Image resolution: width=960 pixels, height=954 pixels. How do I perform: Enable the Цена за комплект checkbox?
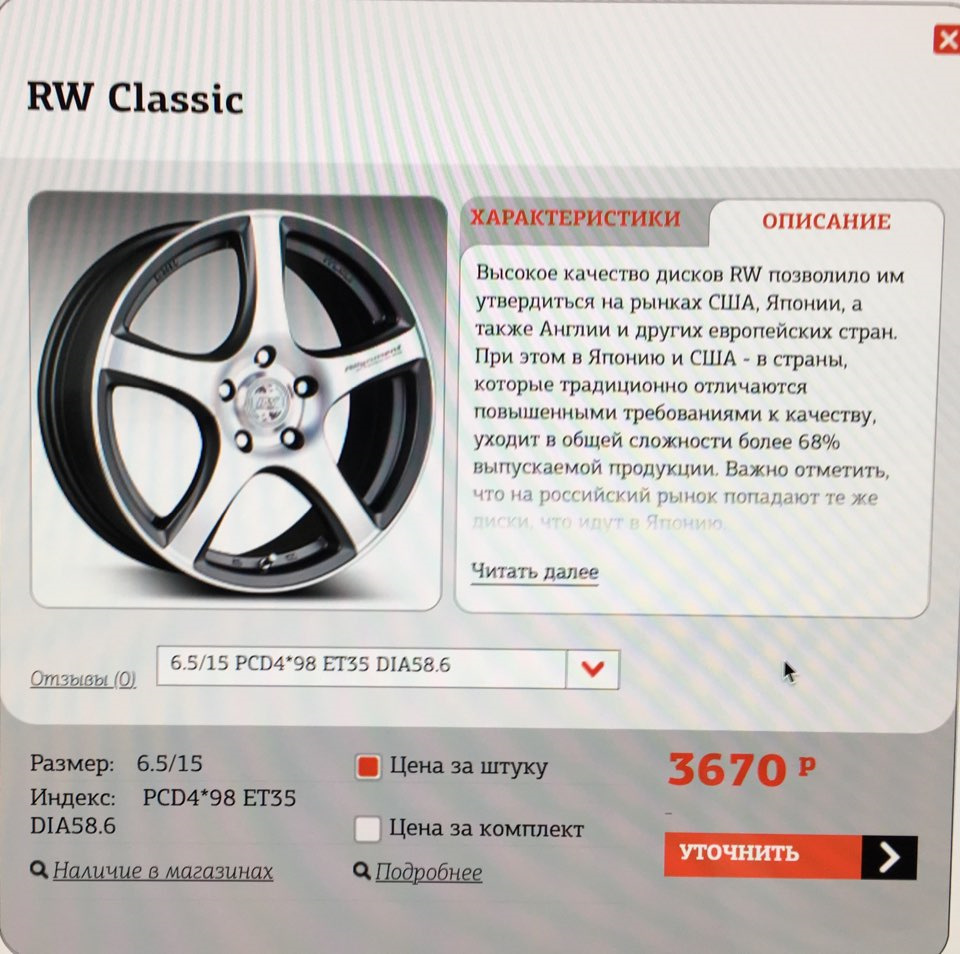(x=367, y=829)
